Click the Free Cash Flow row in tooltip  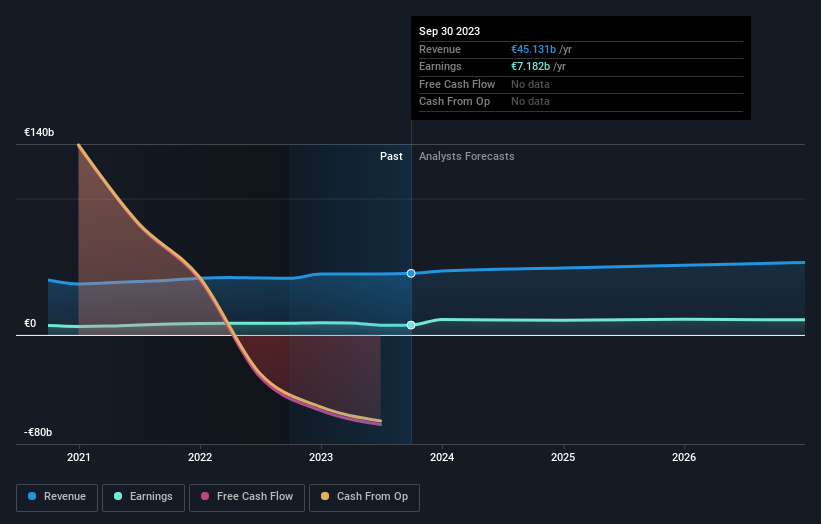coord(581,84)
